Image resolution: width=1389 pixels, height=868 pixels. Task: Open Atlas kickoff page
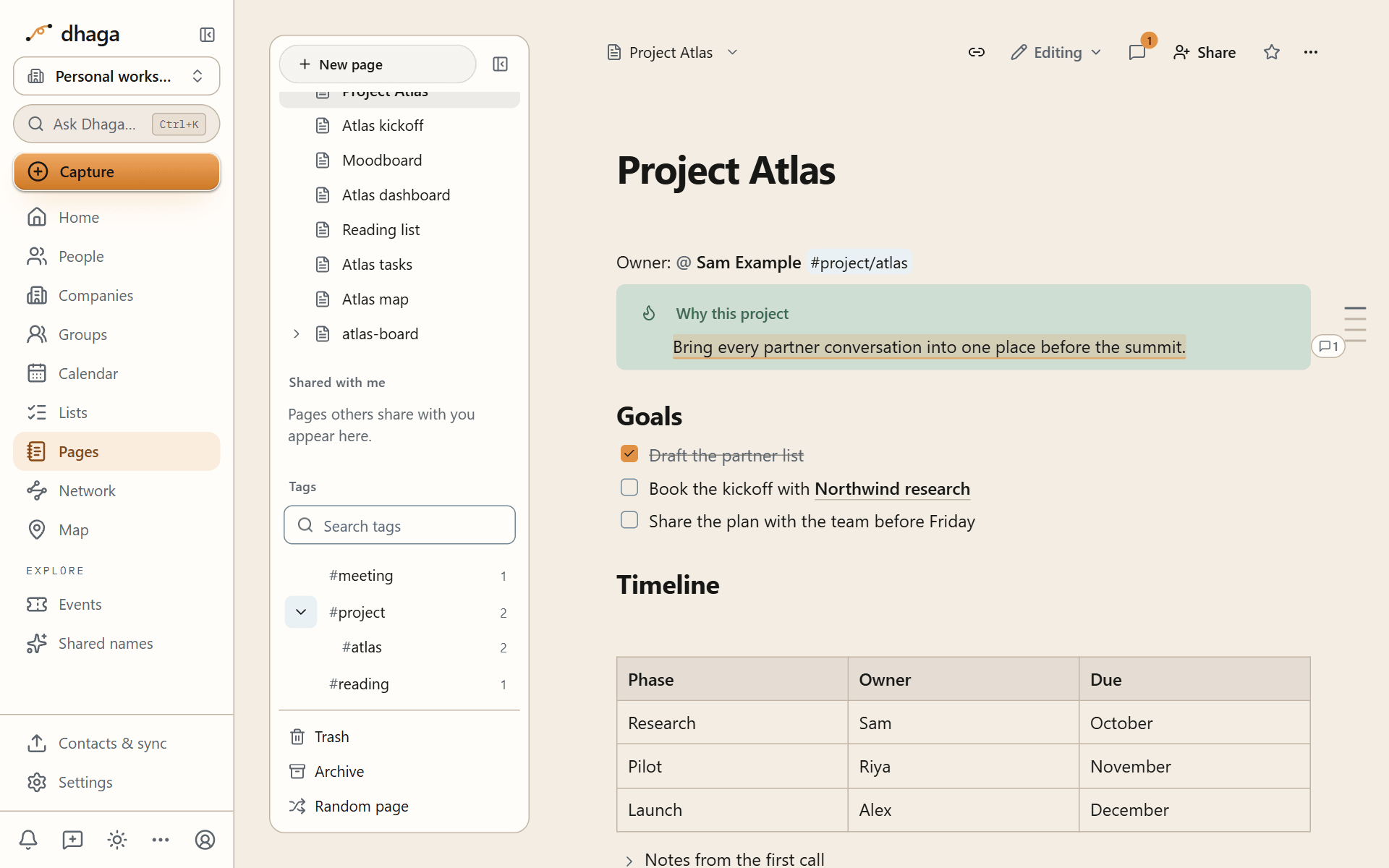399,125
